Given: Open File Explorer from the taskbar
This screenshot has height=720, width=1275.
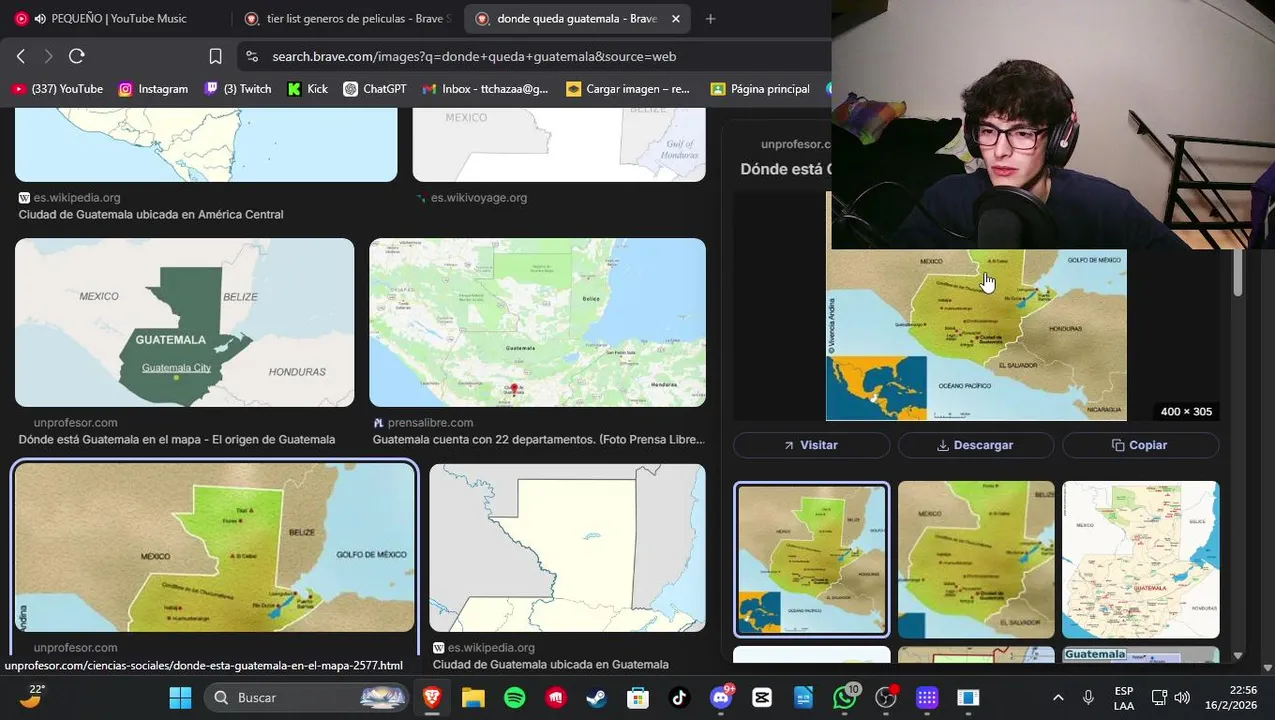Looking at the screenshot, I should (473, 697).
